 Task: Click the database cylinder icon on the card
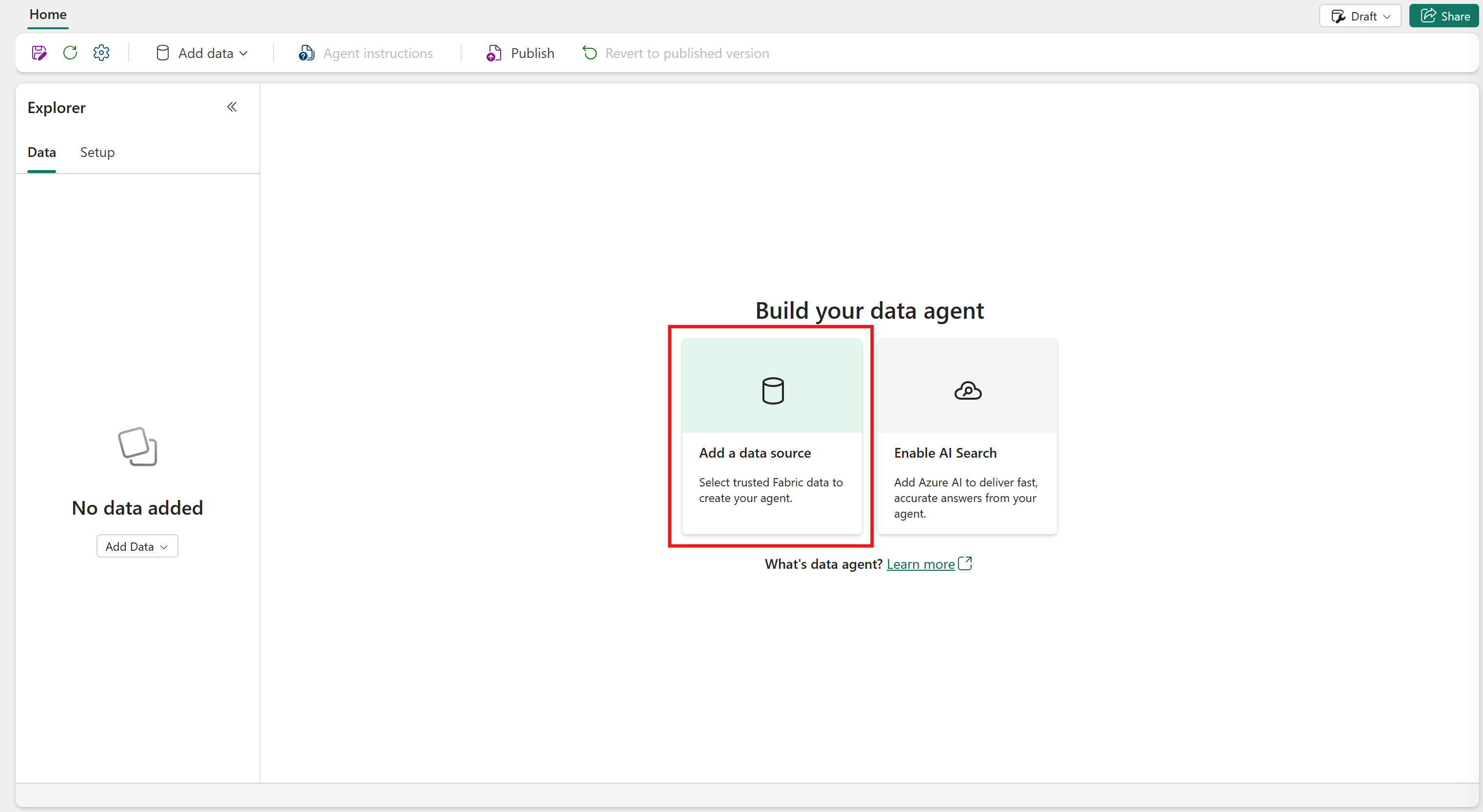773,391
